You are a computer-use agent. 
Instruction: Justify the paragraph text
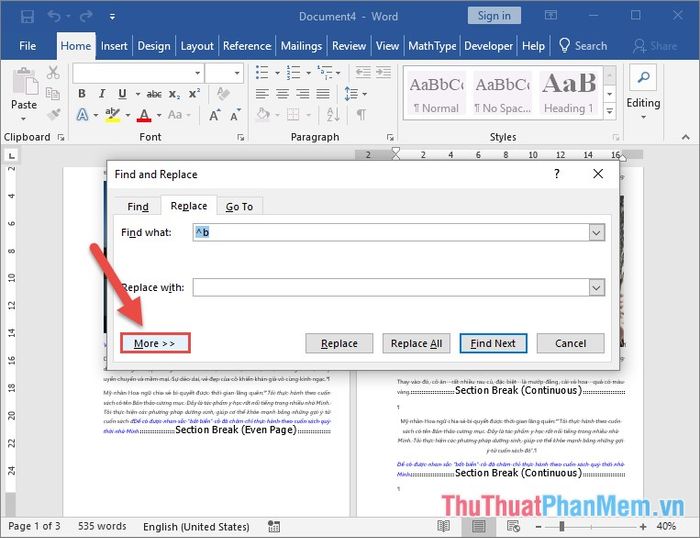(323, 94)
